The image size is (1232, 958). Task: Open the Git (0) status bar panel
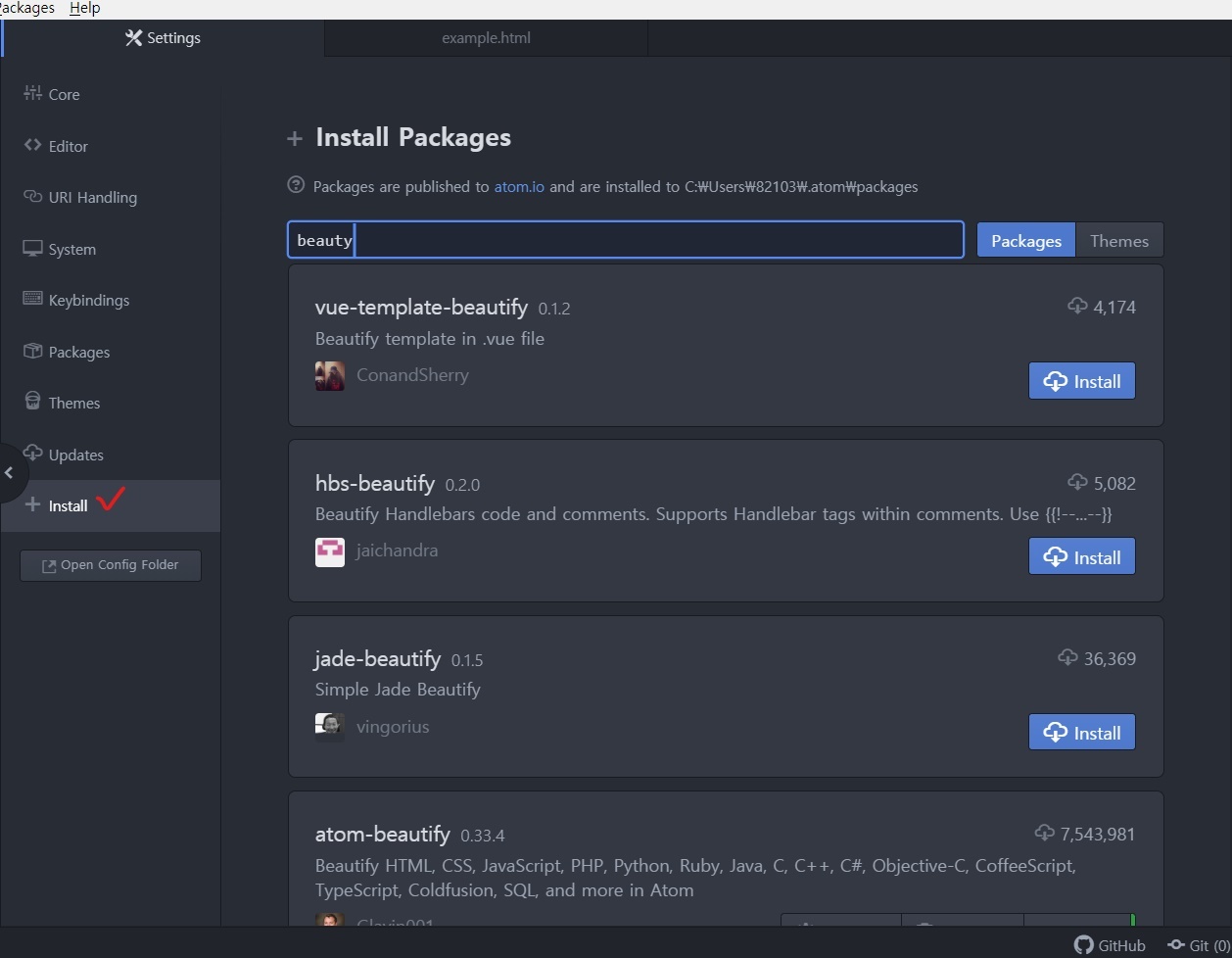1199,945
